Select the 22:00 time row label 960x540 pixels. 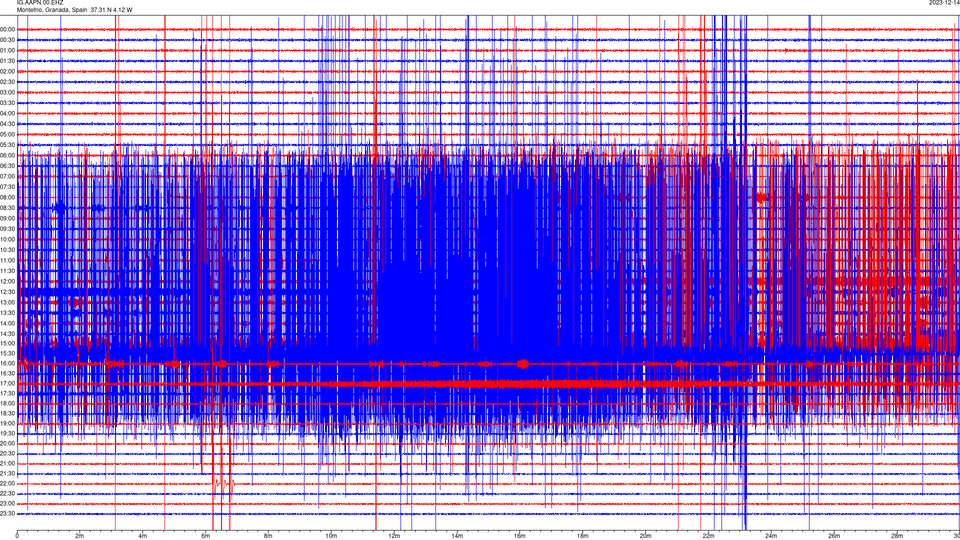point(7,484)
